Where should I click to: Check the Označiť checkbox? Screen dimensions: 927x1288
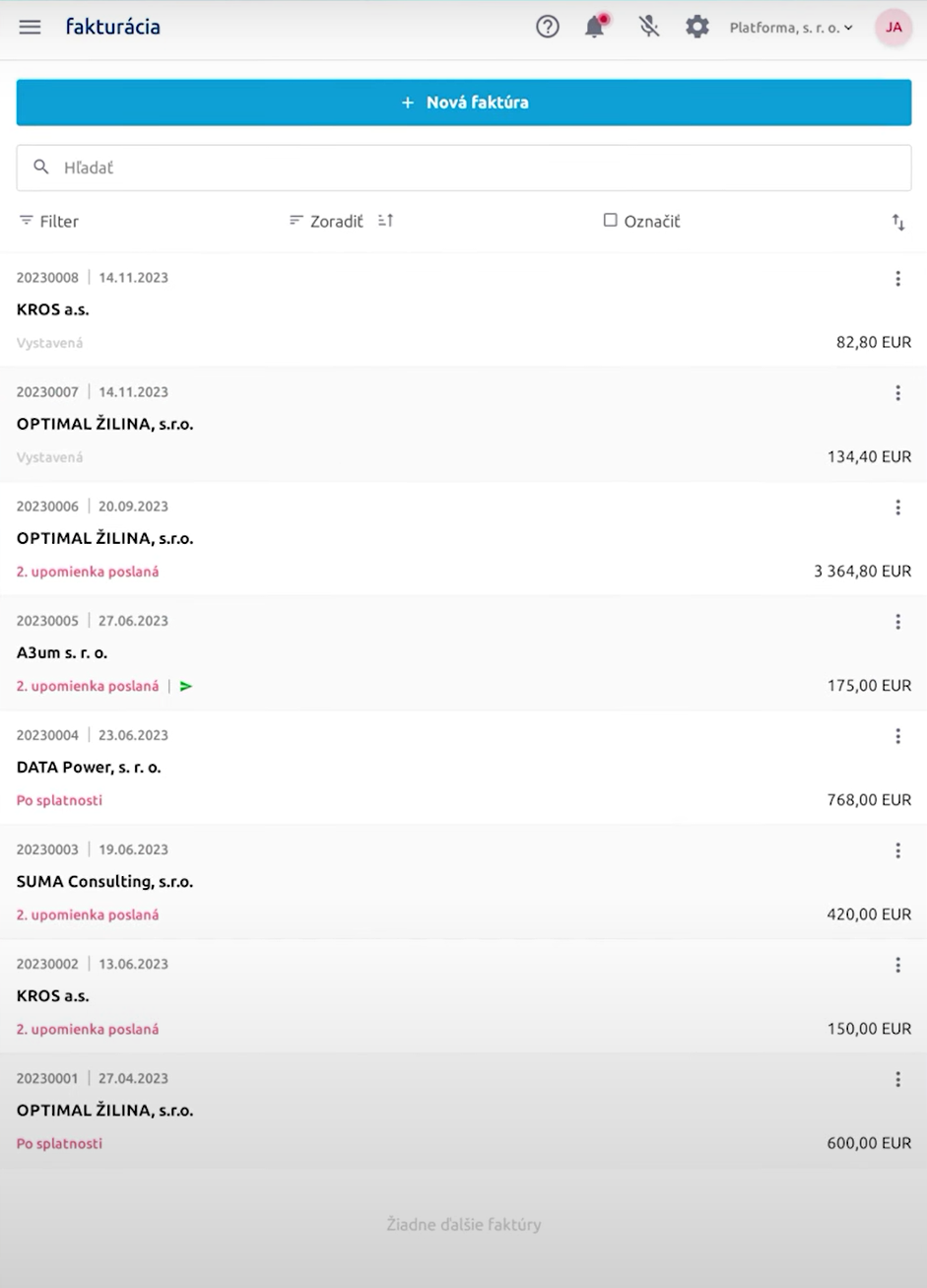coord(611,221)
